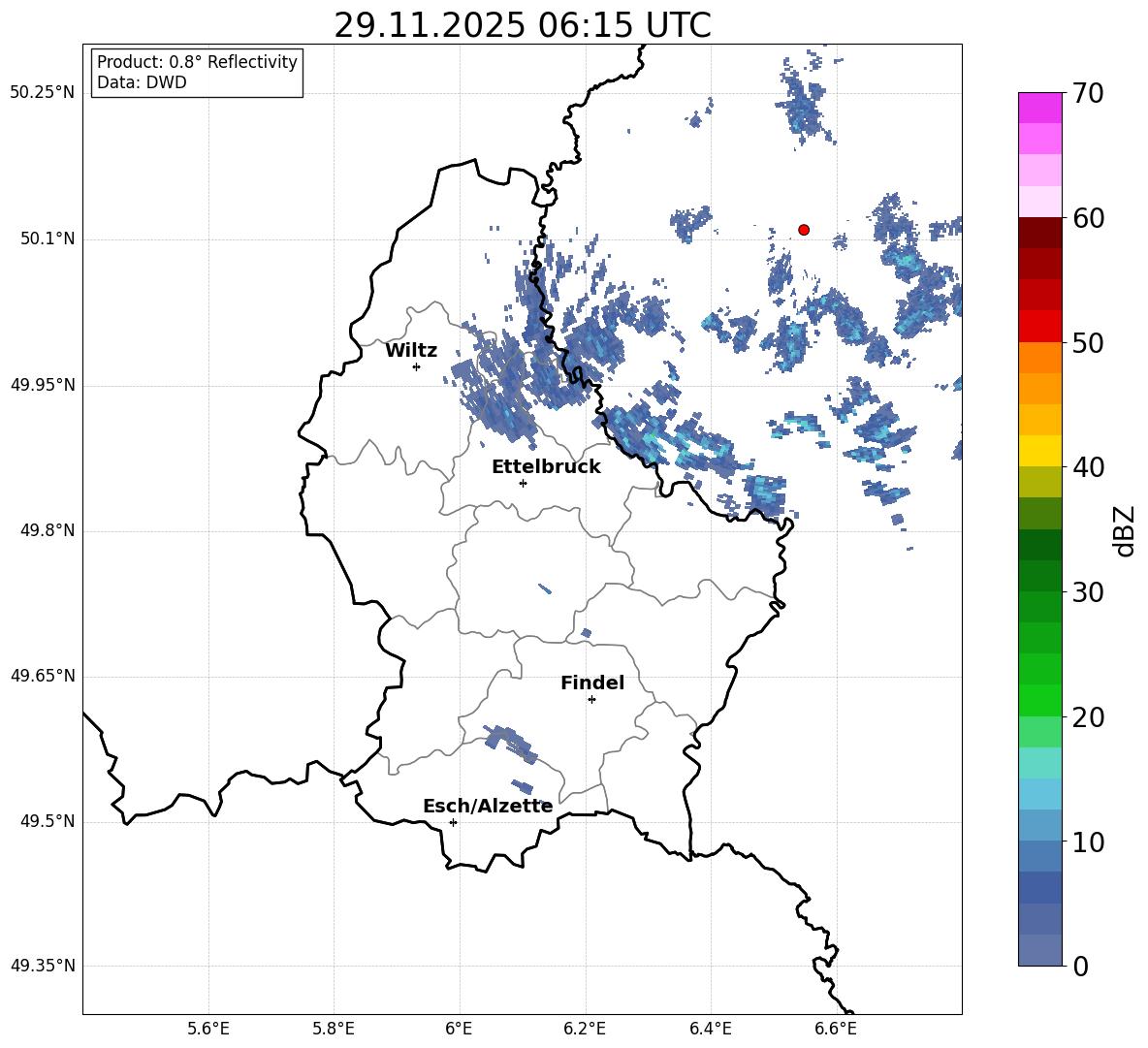Click the 5.8°E longitude label

334,1029
